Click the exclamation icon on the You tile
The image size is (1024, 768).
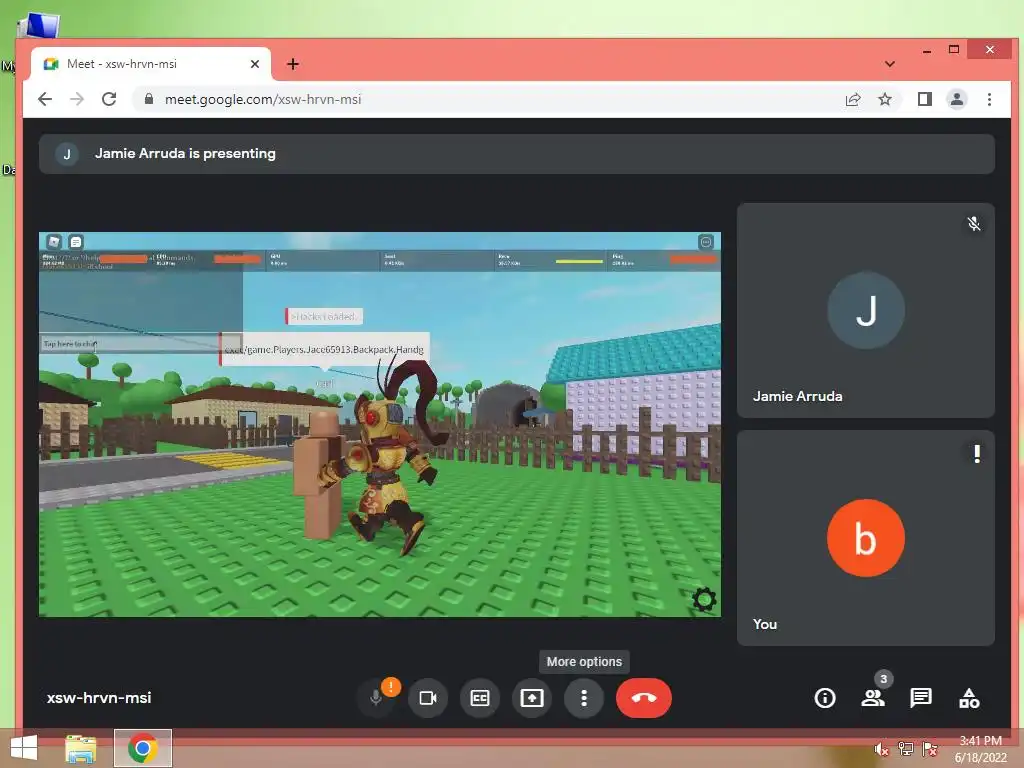[977, 454]
